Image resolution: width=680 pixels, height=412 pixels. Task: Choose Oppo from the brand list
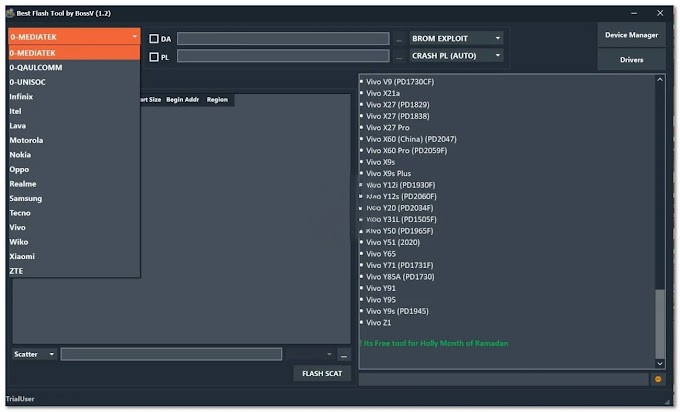point(74,169)
